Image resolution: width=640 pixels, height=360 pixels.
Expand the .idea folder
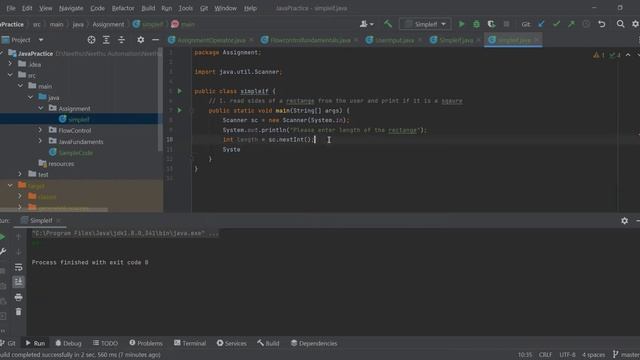point(10,64)
